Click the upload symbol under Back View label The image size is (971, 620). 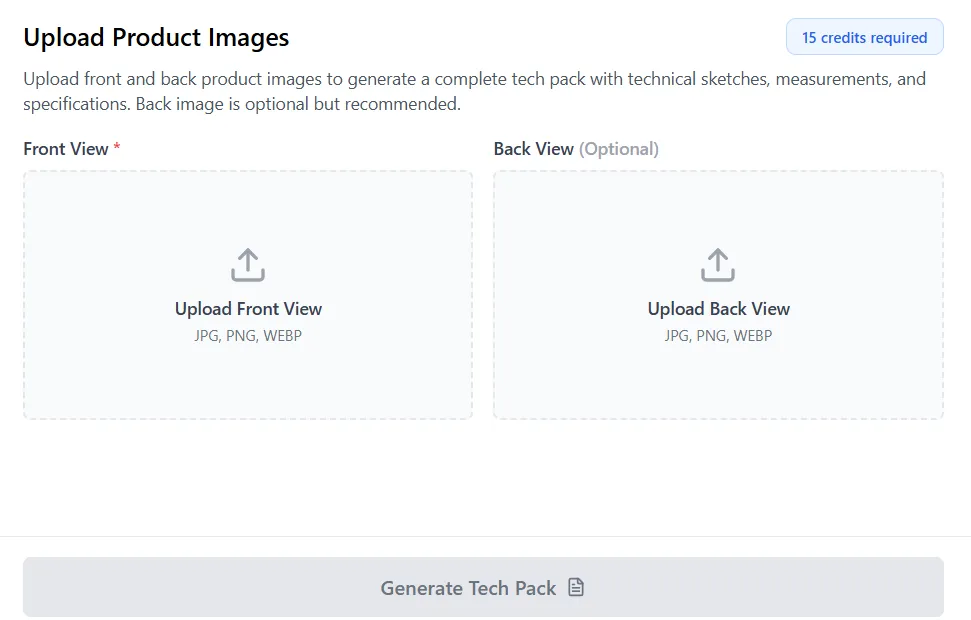click(x=717, y=264)
